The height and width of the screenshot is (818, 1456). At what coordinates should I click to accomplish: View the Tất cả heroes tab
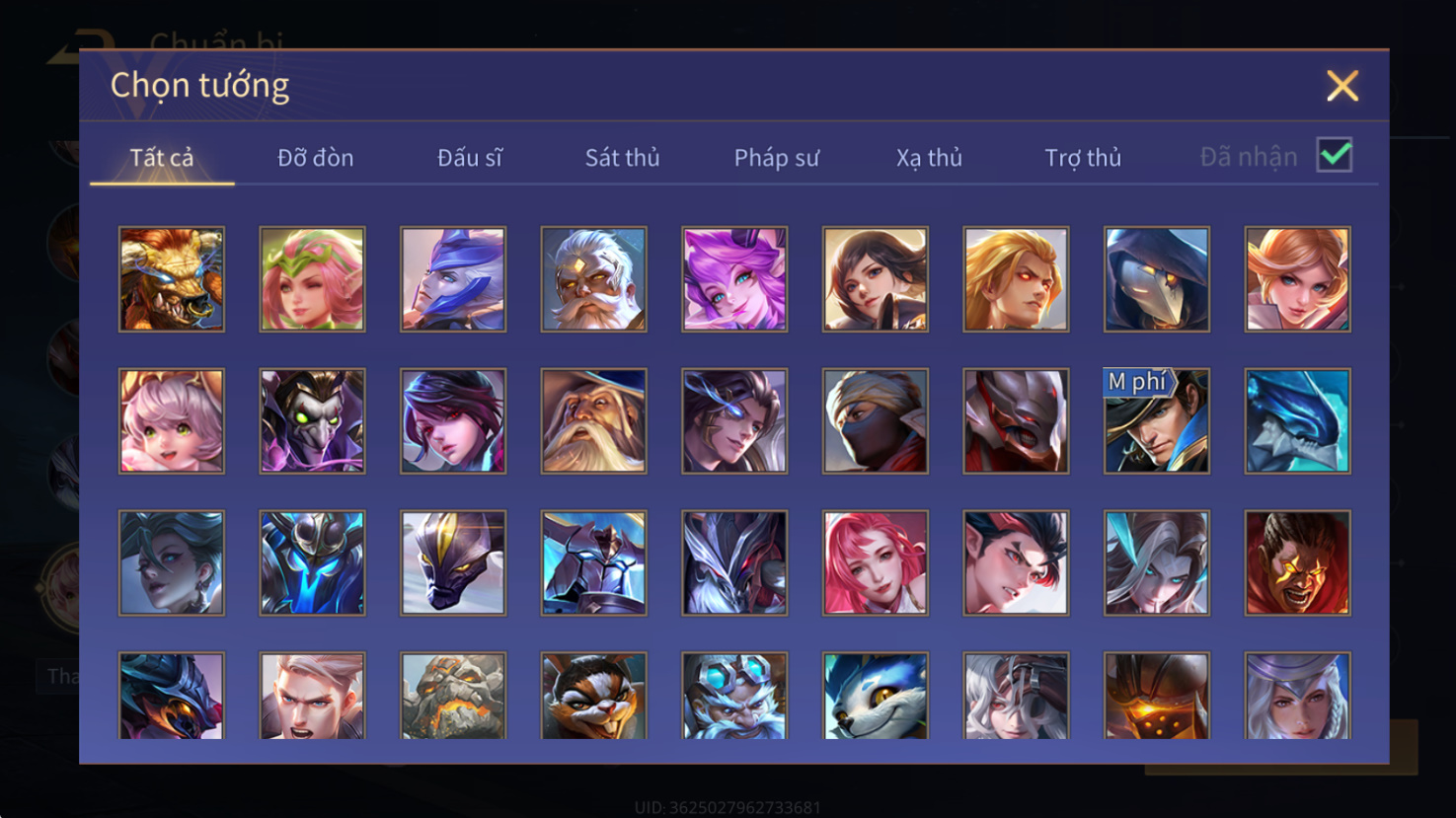click(162, 158)
